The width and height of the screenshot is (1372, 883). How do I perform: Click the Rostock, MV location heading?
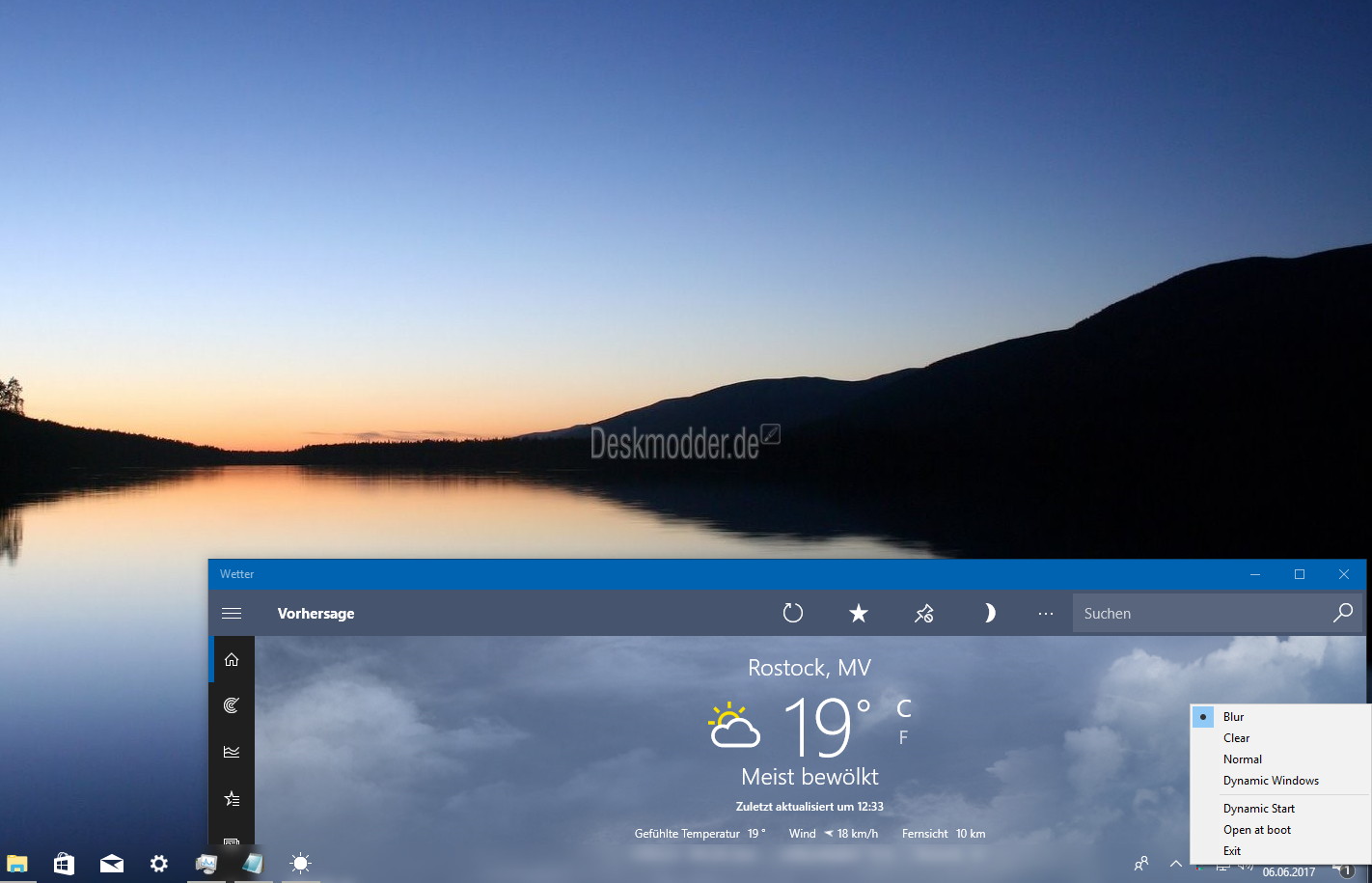pos(809,667)
